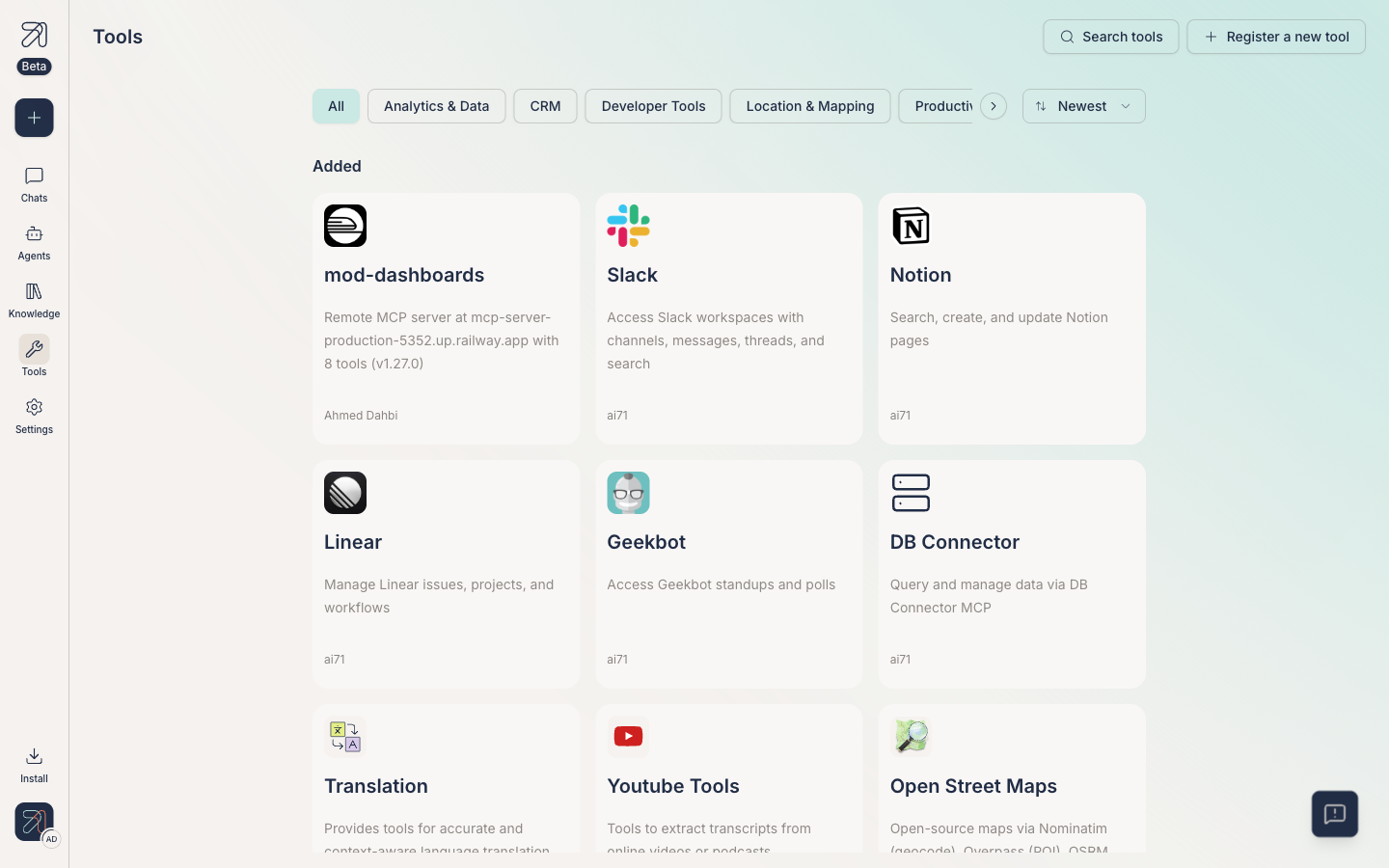Open the Open Street Maps card title
1389x868 pixels.
point(973,786)
